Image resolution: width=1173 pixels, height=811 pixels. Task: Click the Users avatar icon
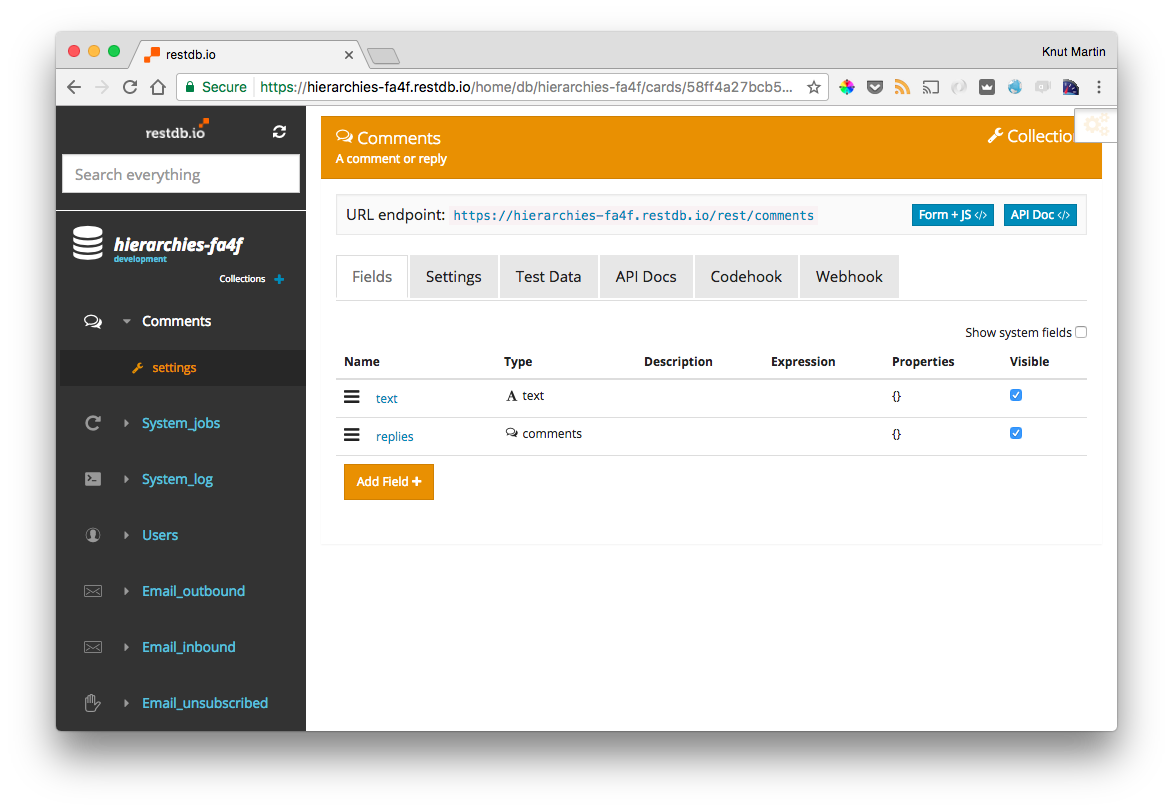[x=93, y=535]
